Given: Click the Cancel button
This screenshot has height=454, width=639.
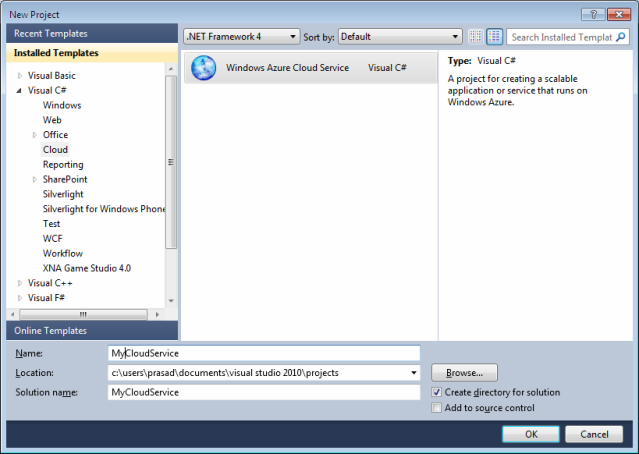Looking at the screenshot, I should point(594,434).
